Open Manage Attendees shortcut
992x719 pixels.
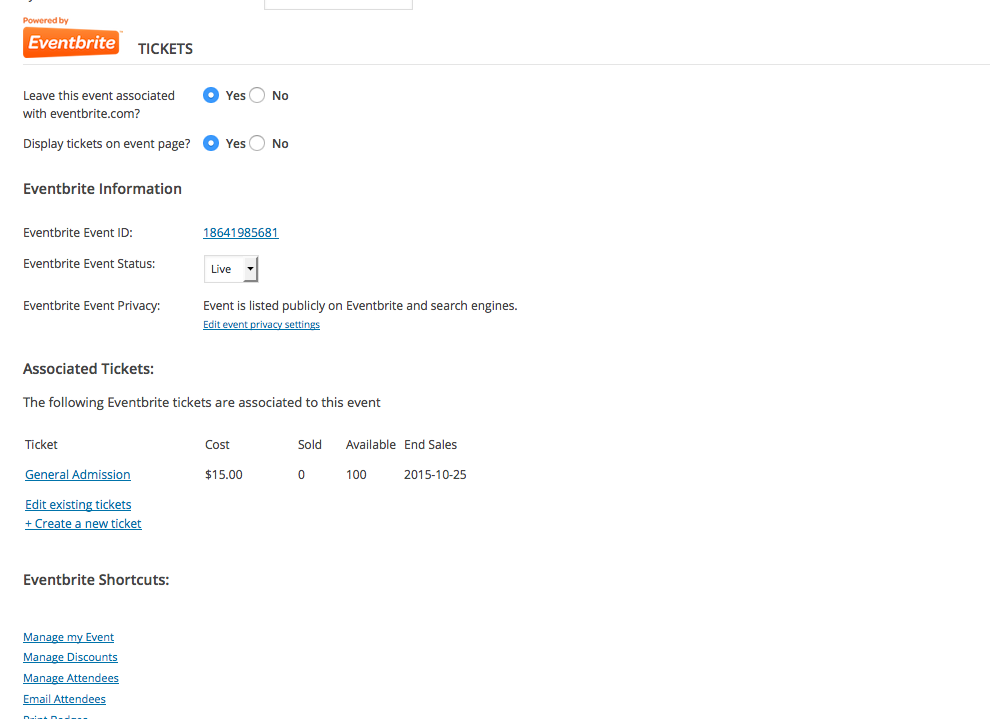pyautogui.click(x=71, y=678)
